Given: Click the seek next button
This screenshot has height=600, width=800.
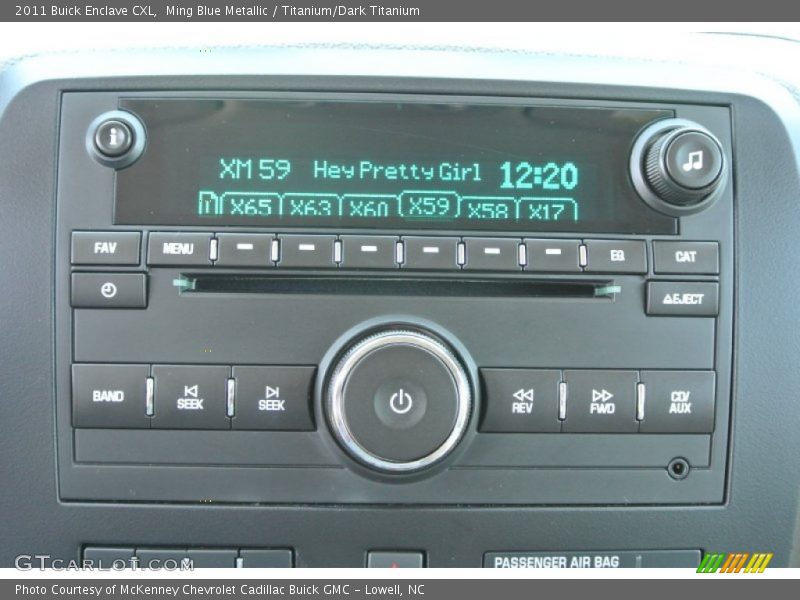Looking at the screenshot, I should (x=272, y=398).
